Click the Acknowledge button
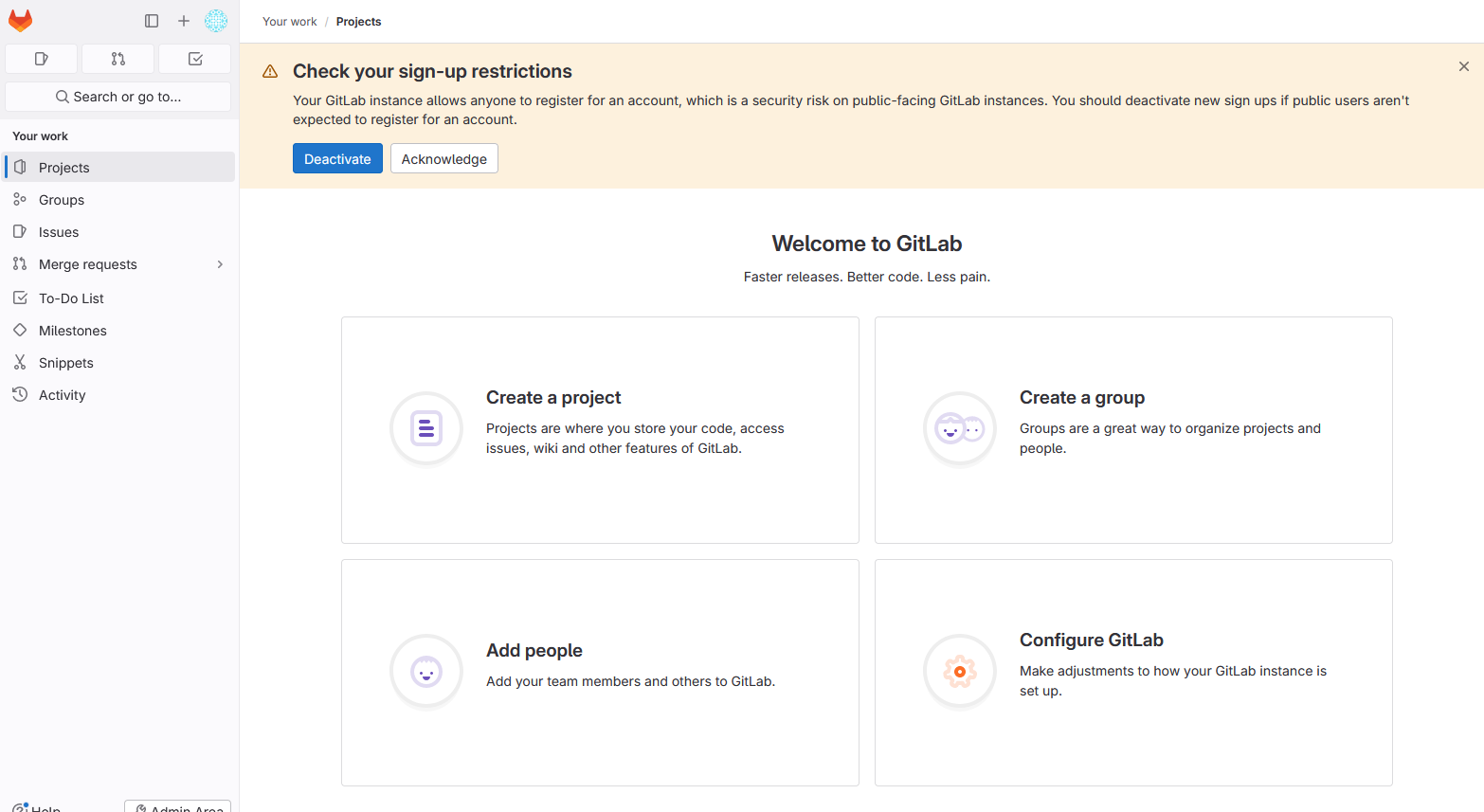1484x812 pixels. tap(444, 158)
